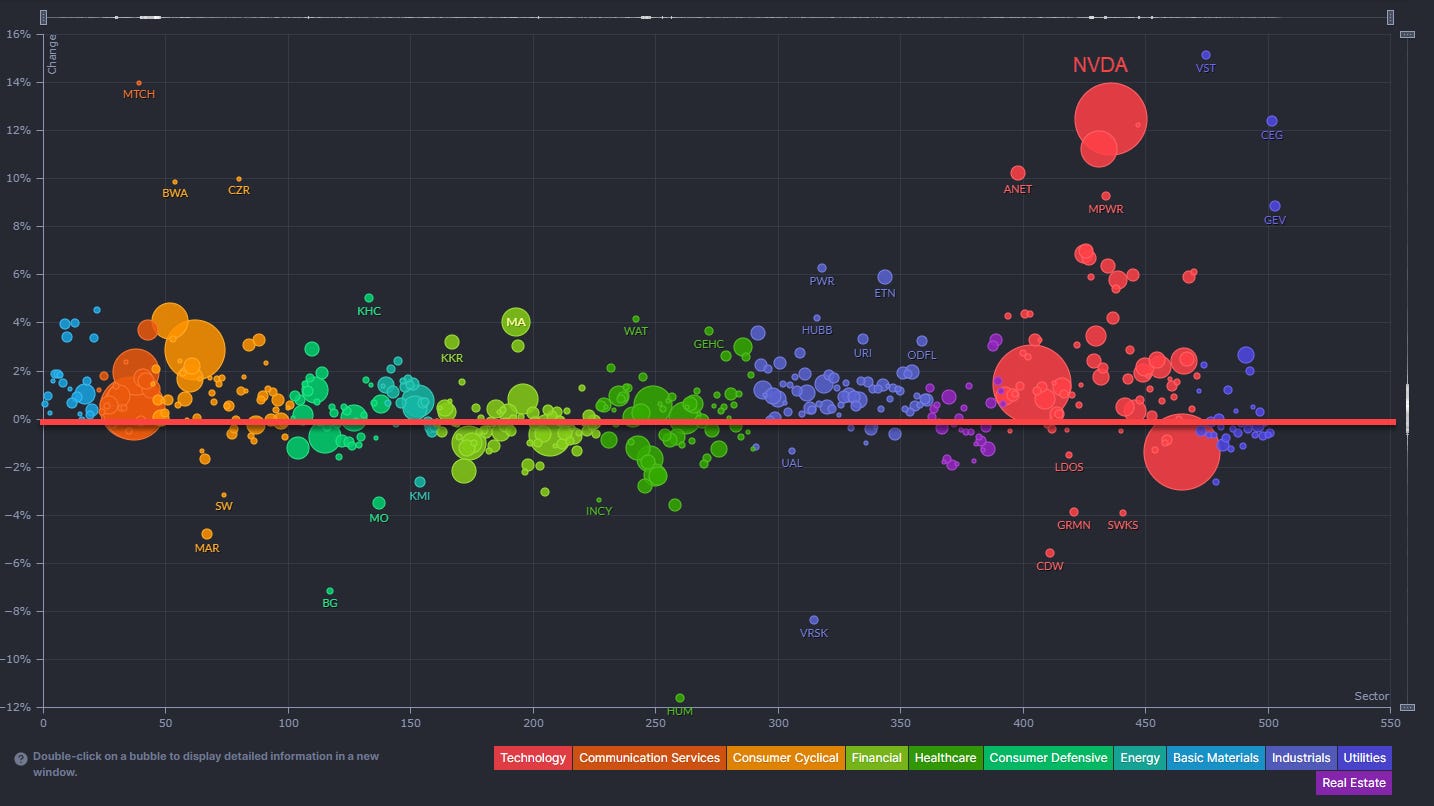Click the ANET bubble
Image resolution: width=1434 pixels, height=806 pixels.
pos(1018,173)
